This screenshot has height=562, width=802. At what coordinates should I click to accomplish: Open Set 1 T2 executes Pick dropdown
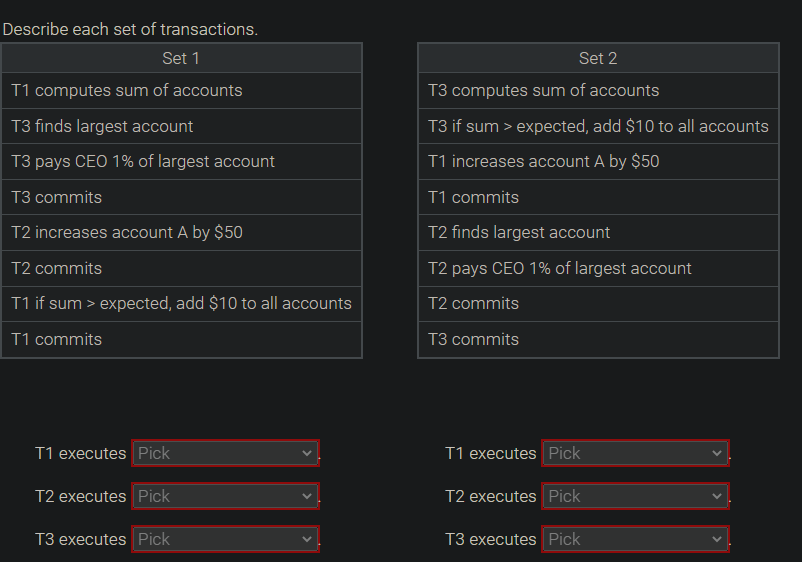[225, 496]
